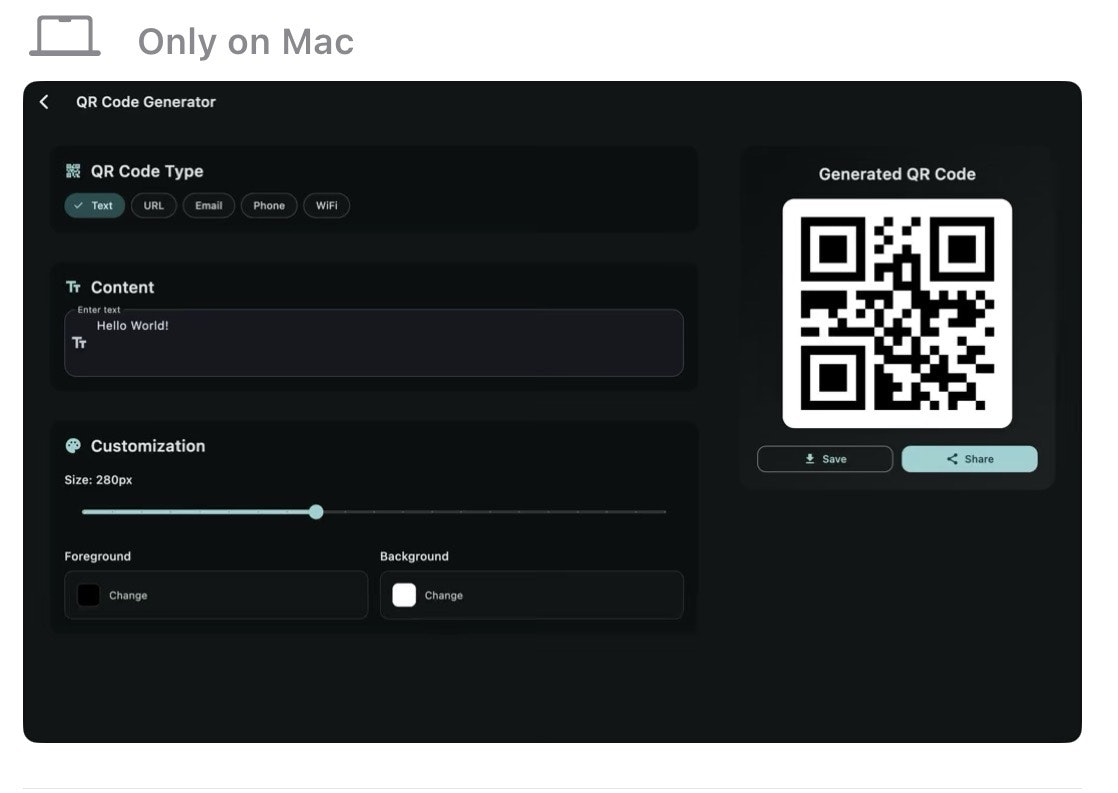Switch QR type to Phone
This screenshot has width=1118, height=793.
(x=269, y=205)
